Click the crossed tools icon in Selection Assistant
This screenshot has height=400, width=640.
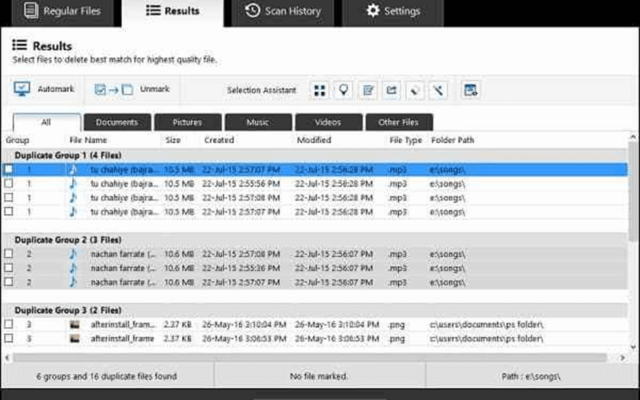tap(438, 90)
